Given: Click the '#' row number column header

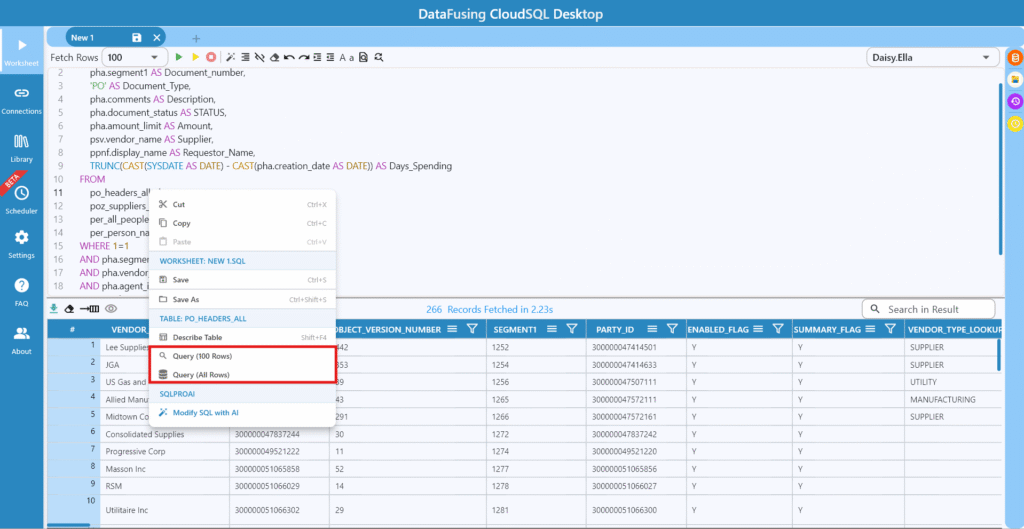Looking at the screenshot, I should [x=72, y=329].
